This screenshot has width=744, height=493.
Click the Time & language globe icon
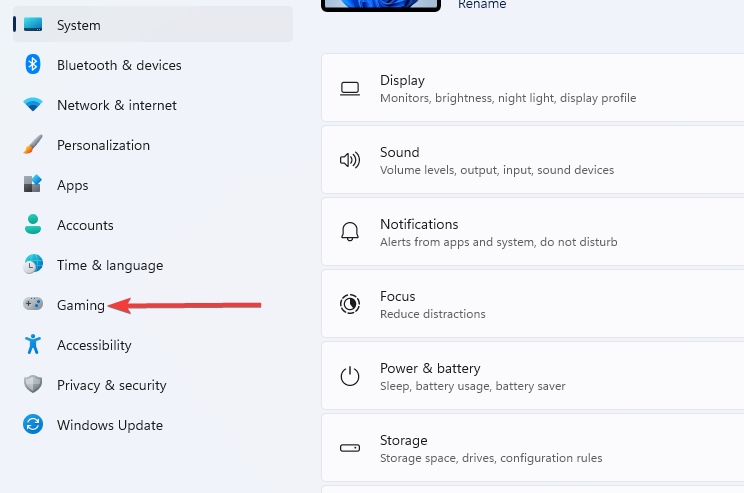[x=33, y=264]
